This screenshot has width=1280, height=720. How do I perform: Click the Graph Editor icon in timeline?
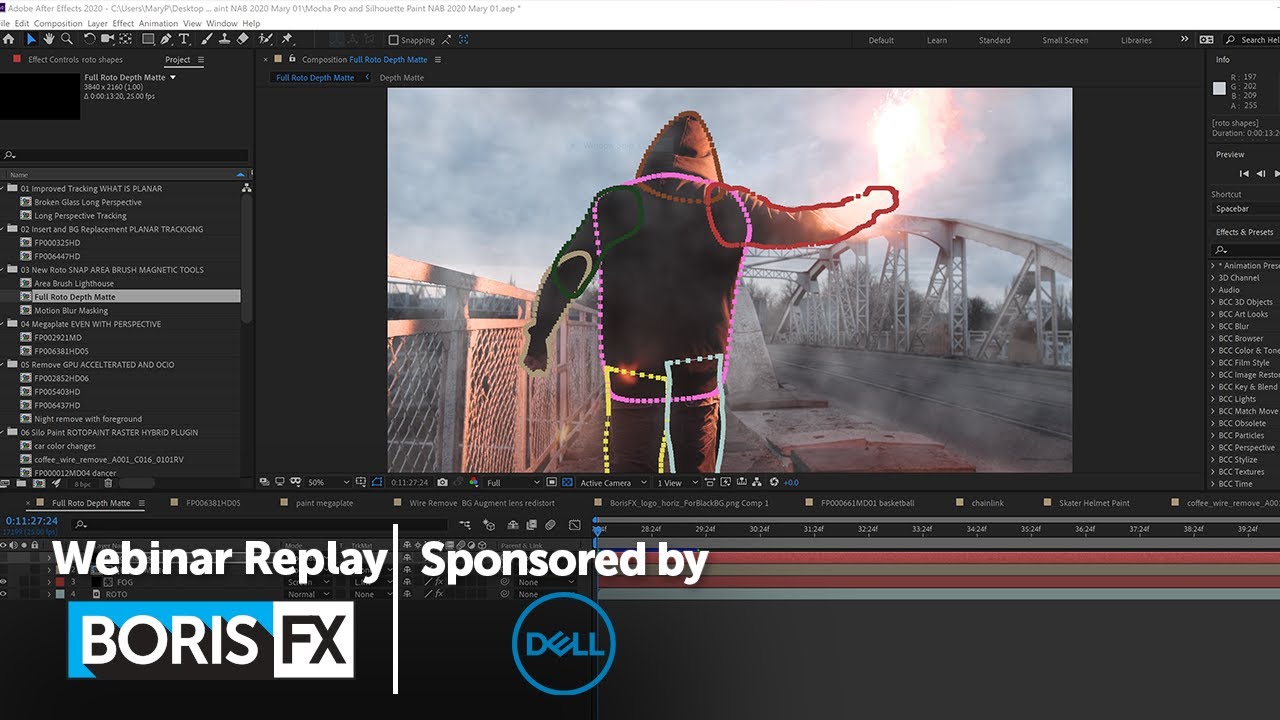tap(577, 524)
